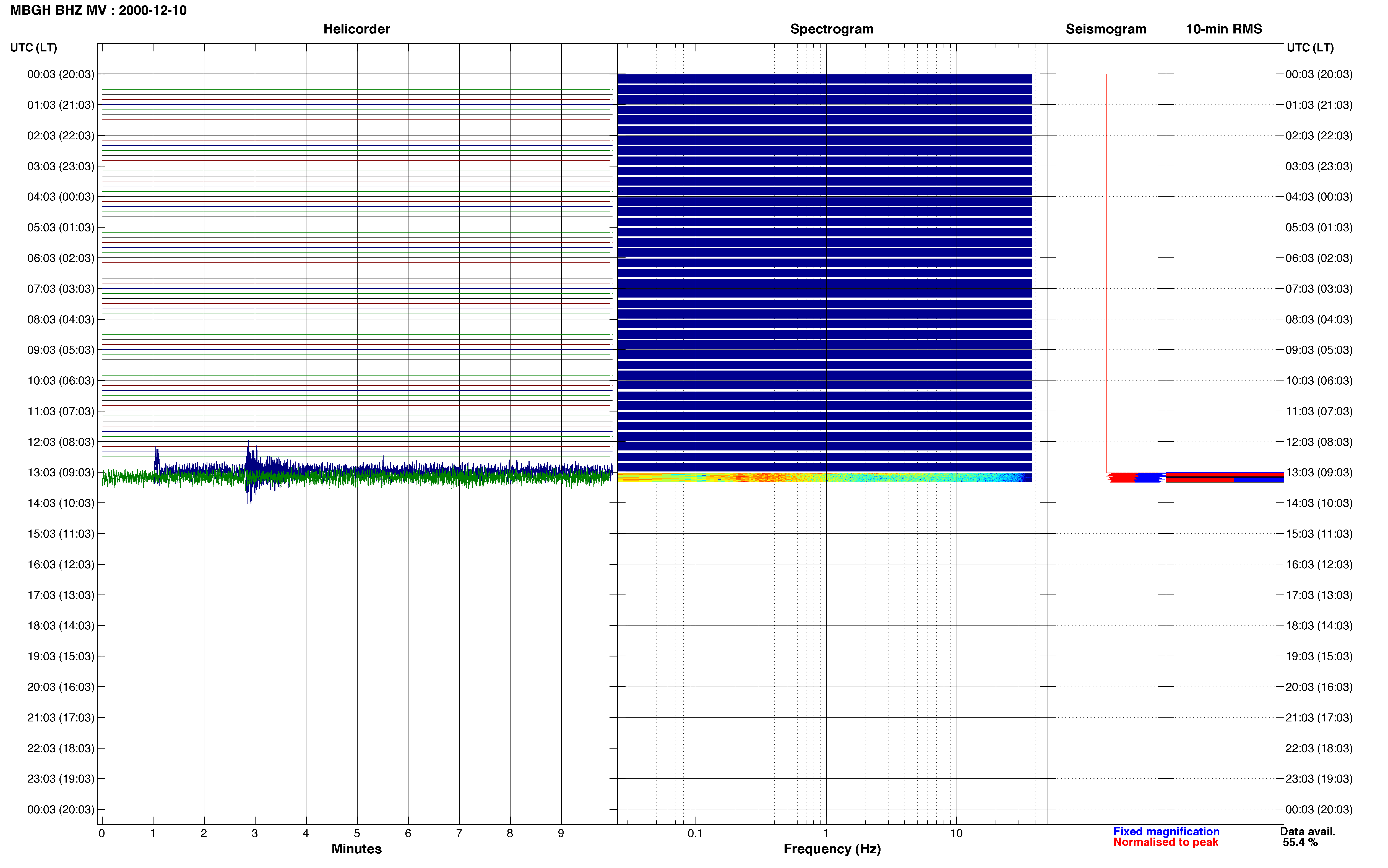Click the 3 tick on the Minutes axis

pyautogui.click(x=255, y=833)
